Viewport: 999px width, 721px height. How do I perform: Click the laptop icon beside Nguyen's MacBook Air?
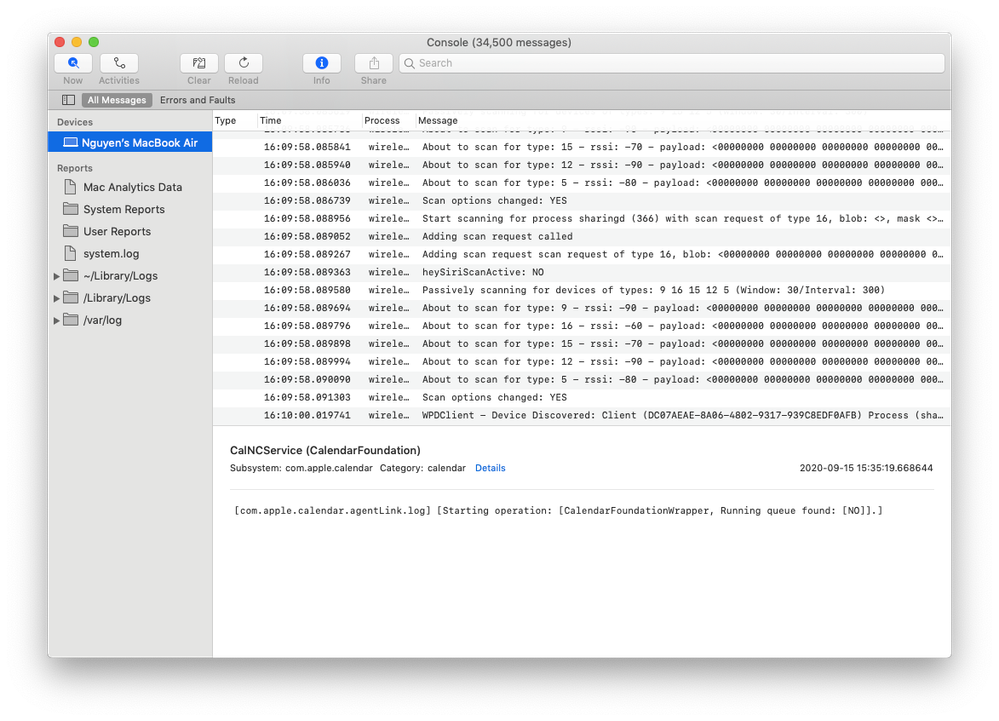point(70,143)
